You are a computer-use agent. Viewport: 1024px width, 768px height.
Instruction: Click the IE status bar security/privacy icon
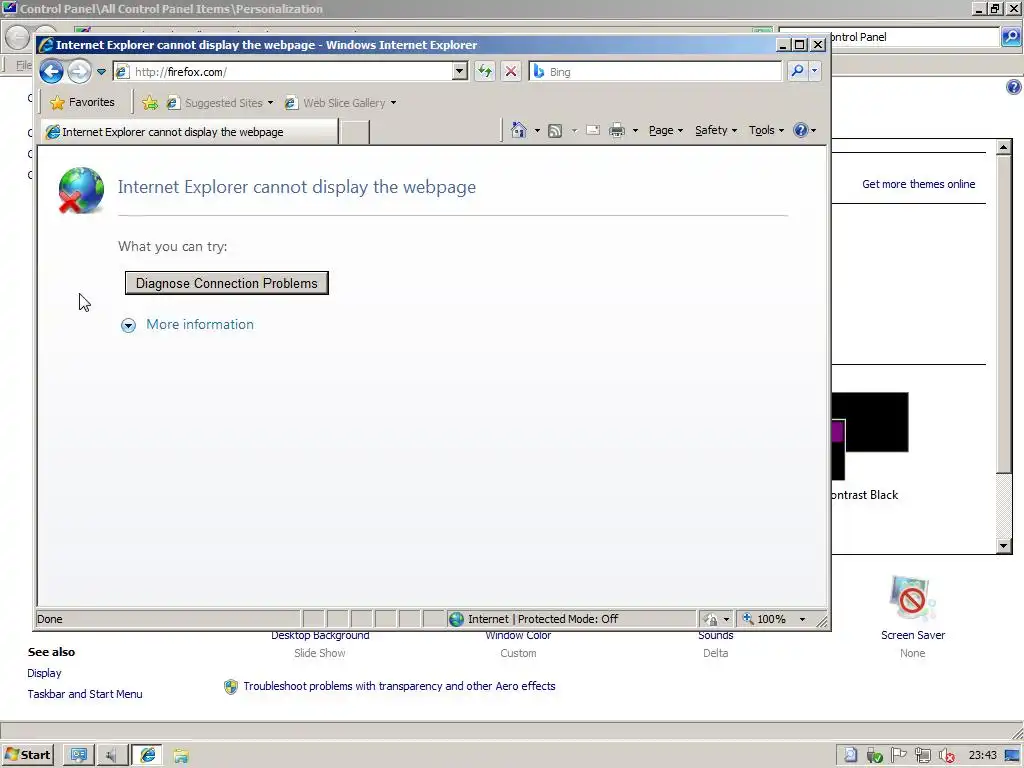pos(716,618)
